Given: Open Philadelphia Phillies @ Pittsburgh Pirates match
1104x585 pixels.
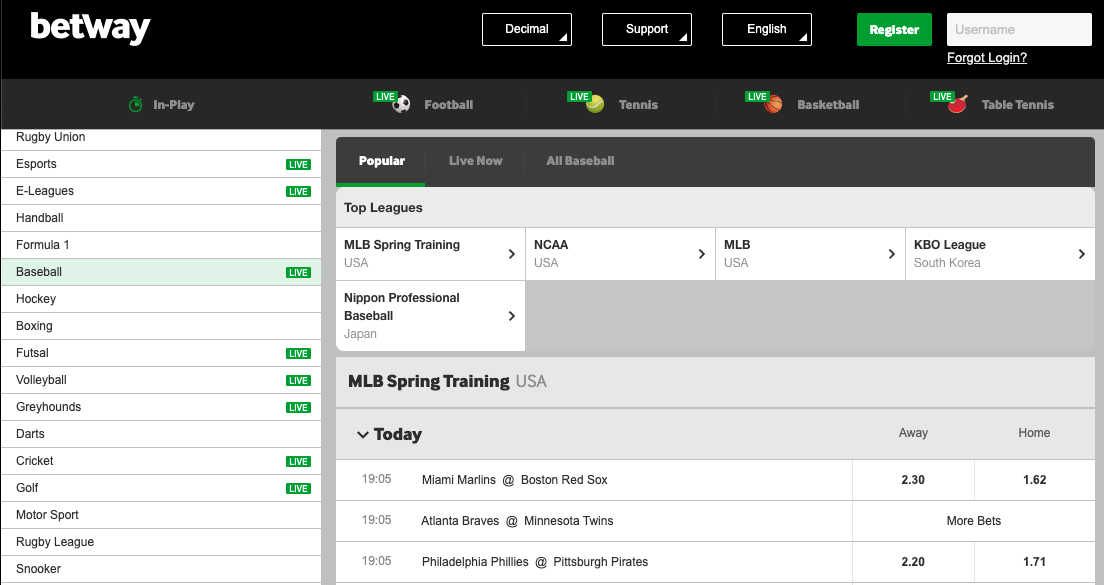Looking at the screenshot, I should pyautogui.click(x=535, y=562).
